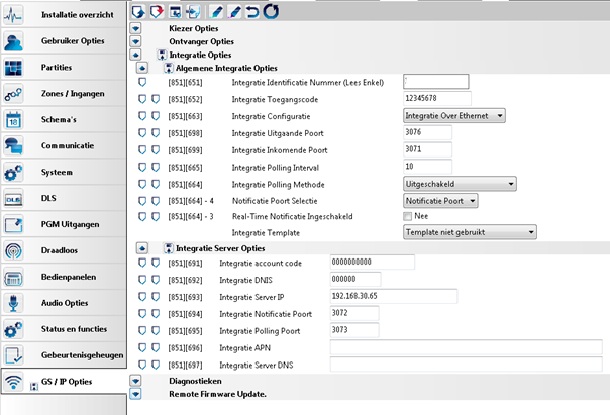610x415 pixels.
Task: Click the refresh circular arrow icon
Action: click(x=271, y=12)
